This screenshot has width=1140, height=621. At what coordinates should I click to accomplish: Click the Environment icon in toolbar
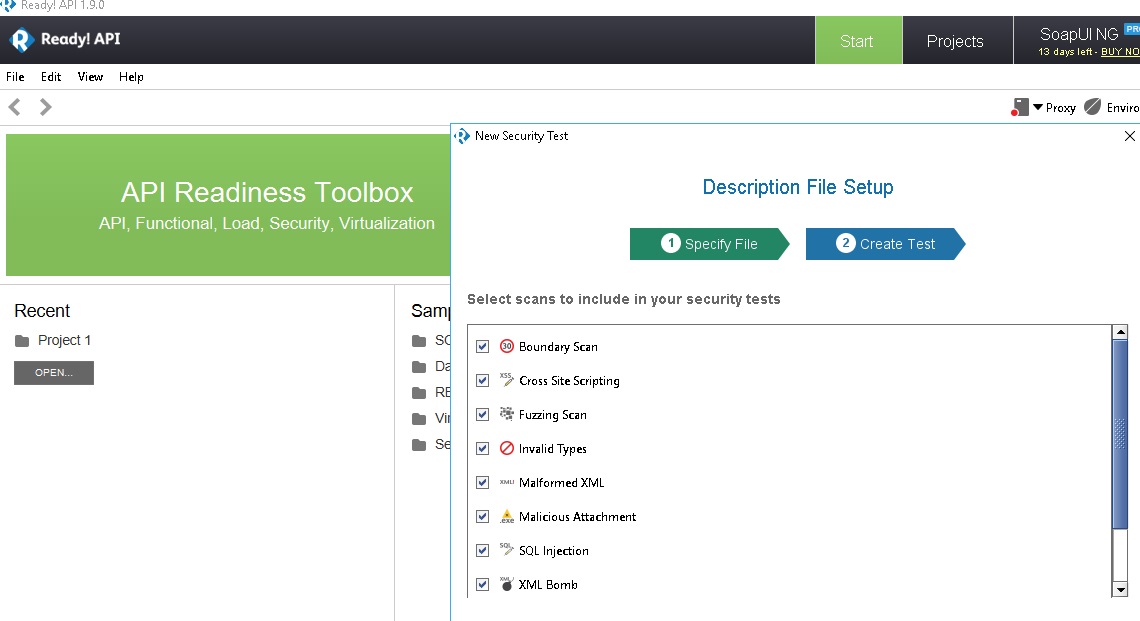coord(1093,107)
